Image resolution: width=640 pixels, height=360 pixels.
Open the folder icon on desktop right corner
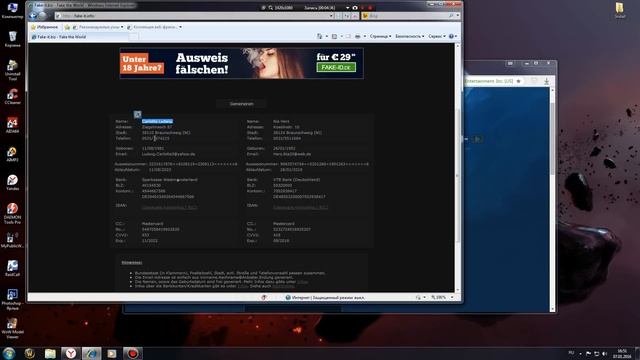click(x=620, y=10)
